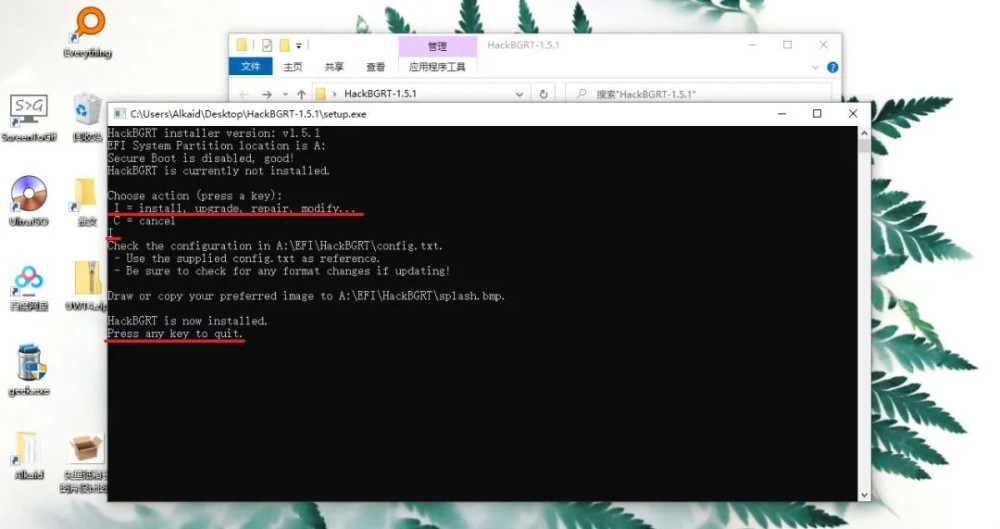Click the HackBGRT-1.5.1 address bar path
1000x529 pixels.
click(380, 94)
